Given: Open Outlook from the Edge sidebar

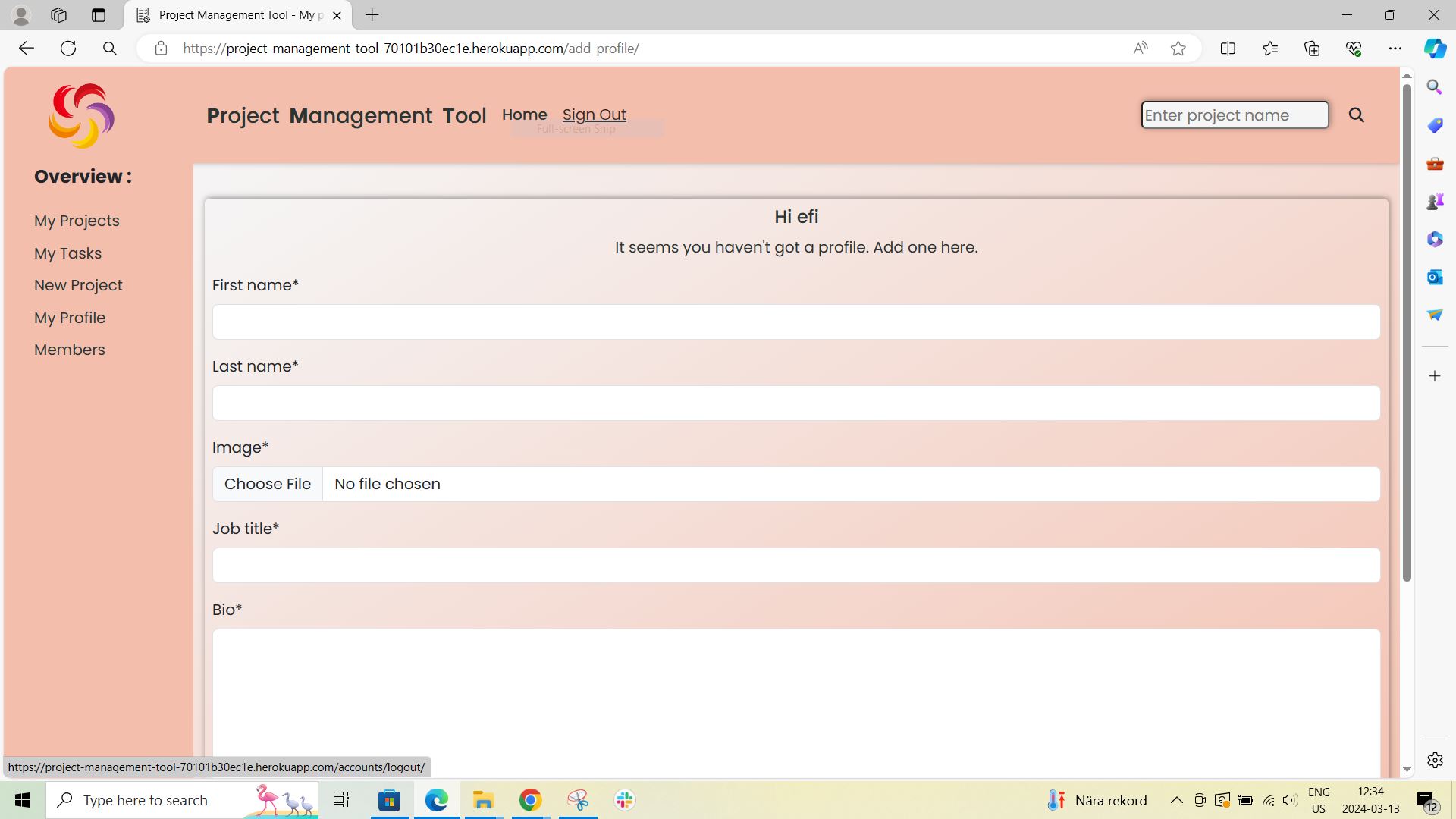Looking at the screenshot, I should tap(1434, 277).
